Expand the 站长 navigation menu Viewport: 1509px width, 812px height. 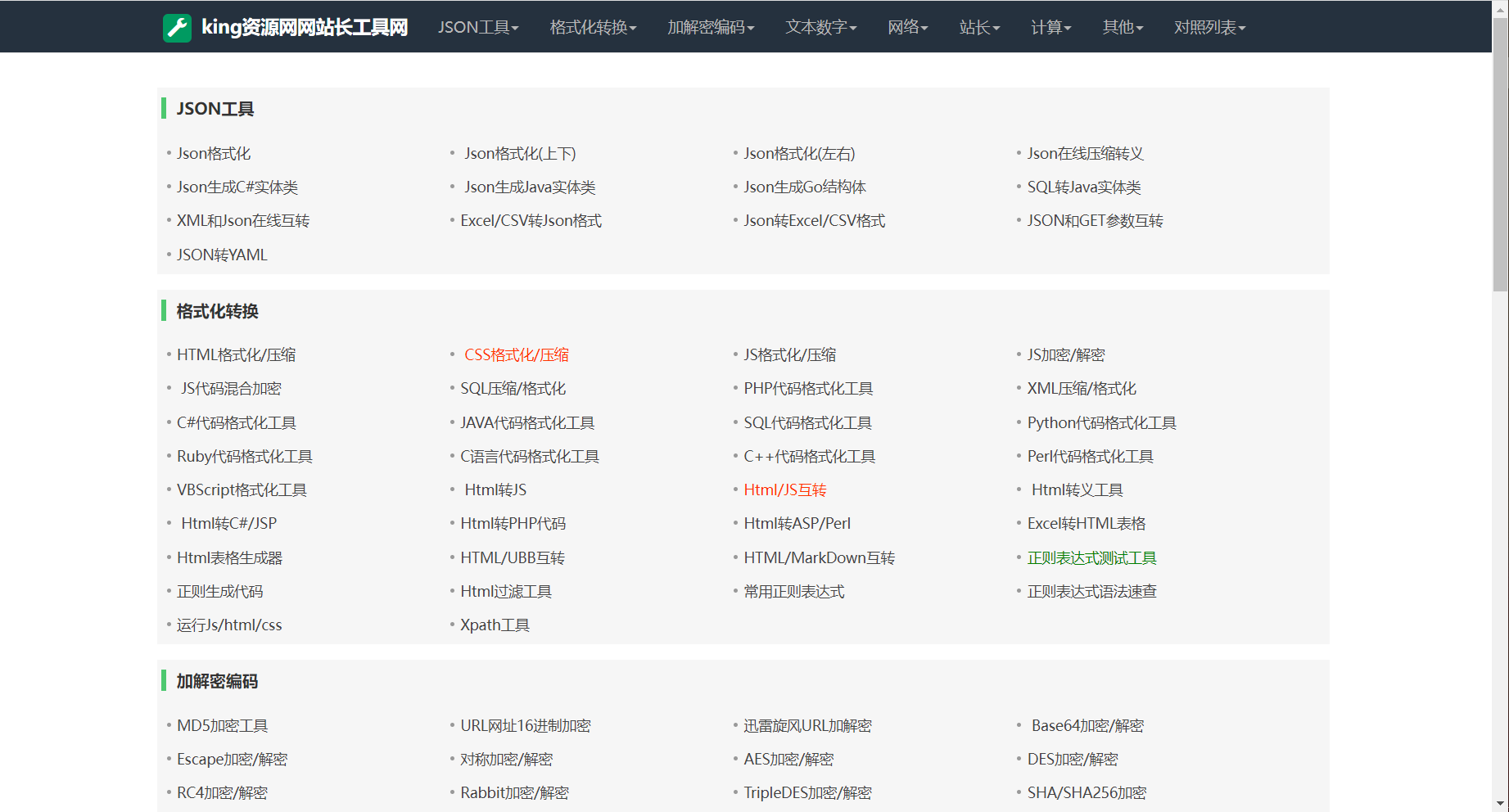coord(979,27)
